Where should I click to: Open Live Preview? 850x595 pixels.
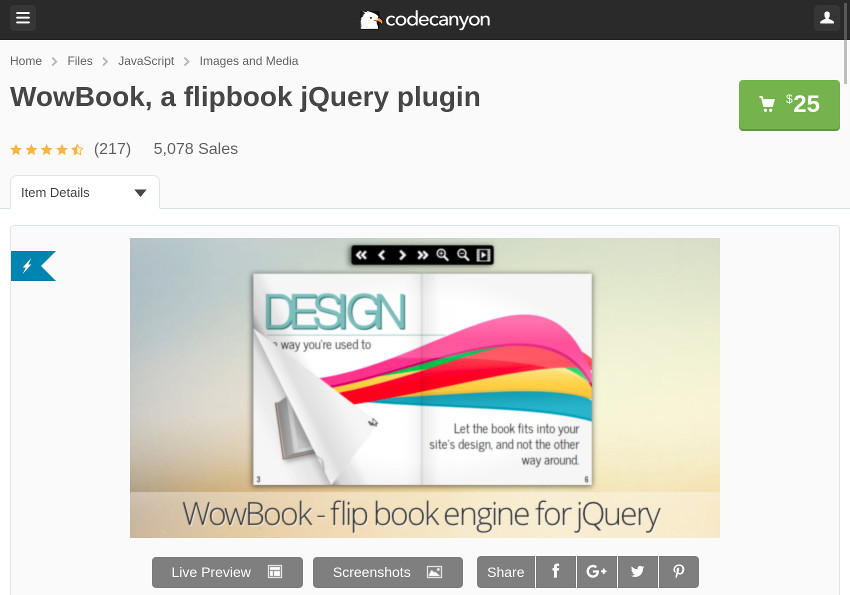pyautogui.click(x=227, y=572)
